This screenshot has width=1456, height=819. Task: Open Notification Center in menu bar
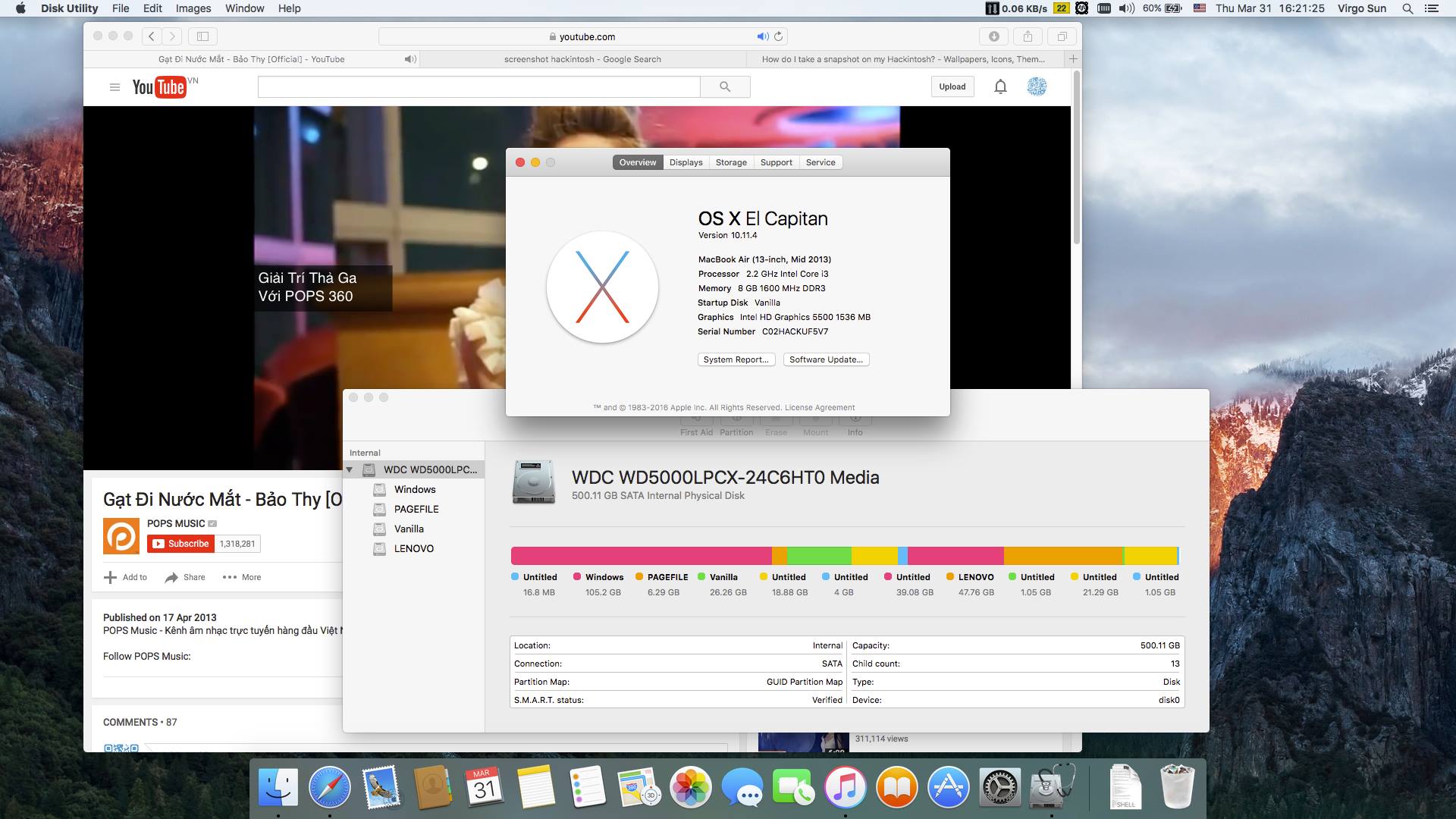1432,8
